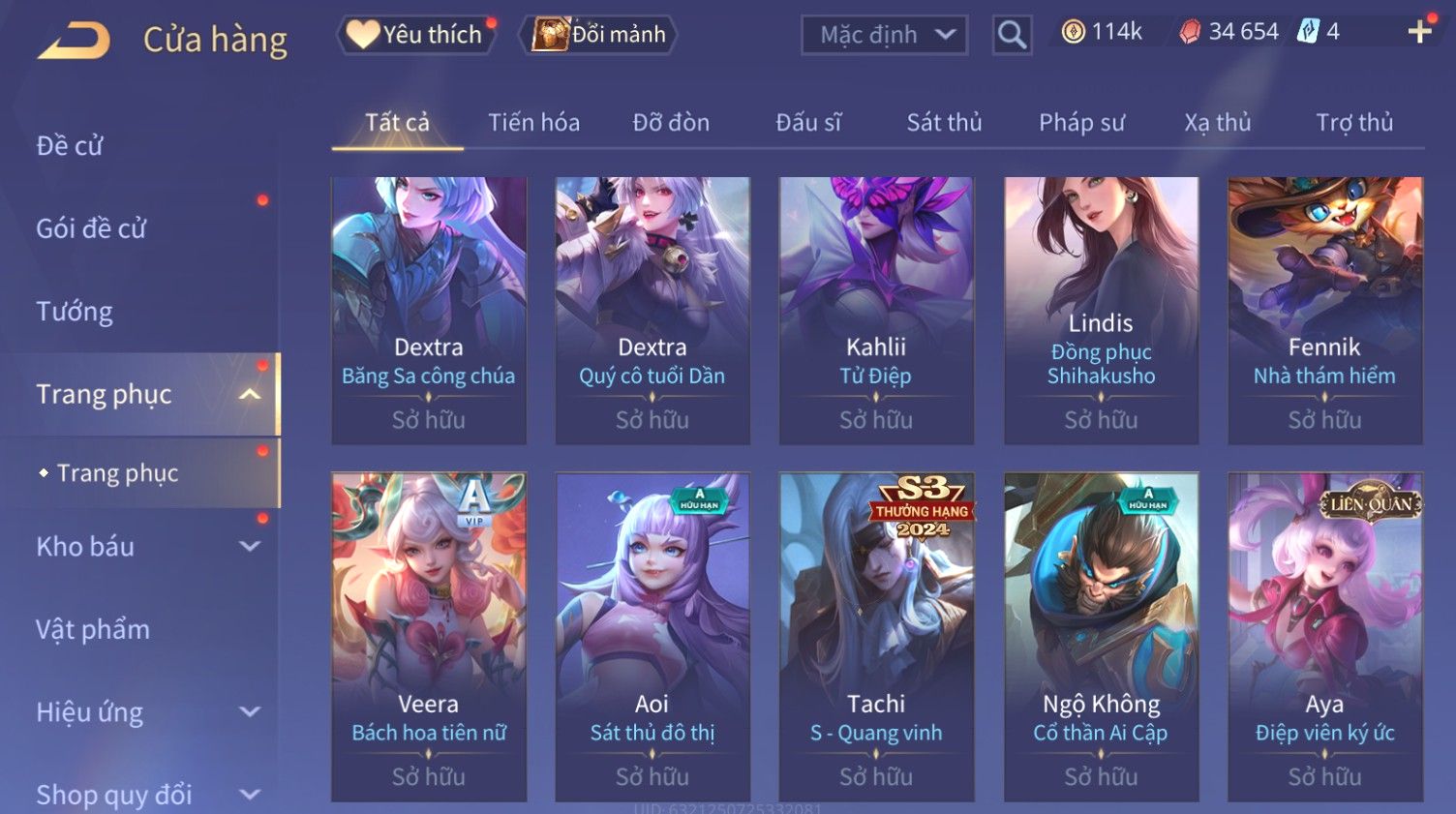Open Yêu thích heart favorites
Screen dimensions: 1456x814
click(x=415, y=35)
